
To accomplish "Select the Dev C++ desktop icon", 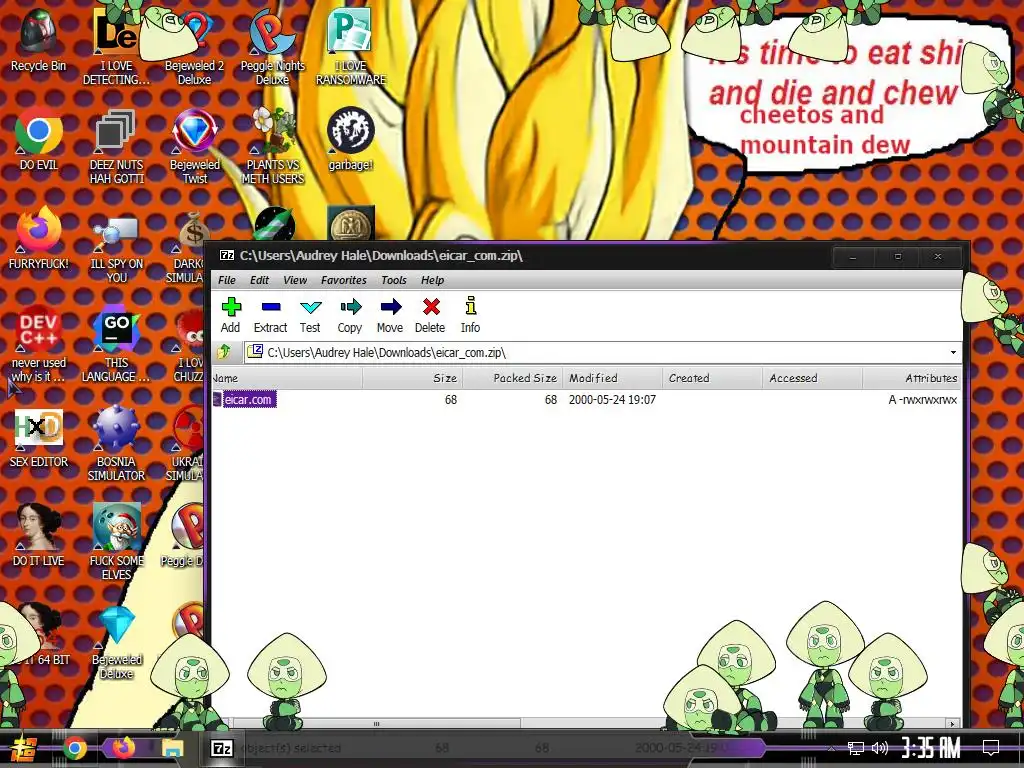I will tap(39, 344).
